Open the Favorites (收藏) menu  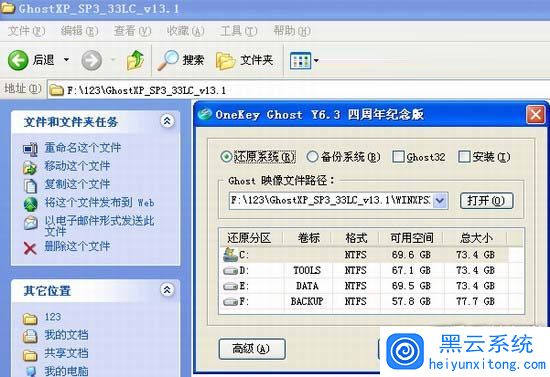[185, 31]
